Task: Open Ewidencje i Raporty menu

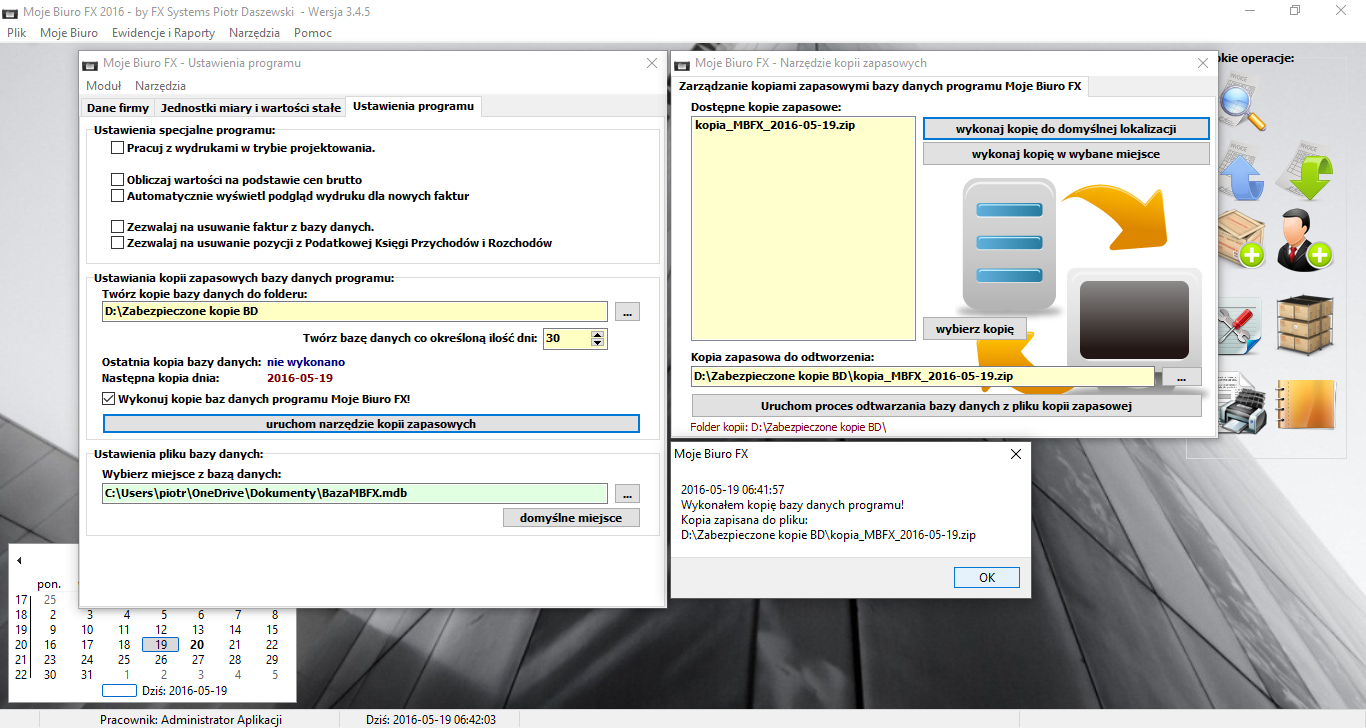Action: point(163,33)
